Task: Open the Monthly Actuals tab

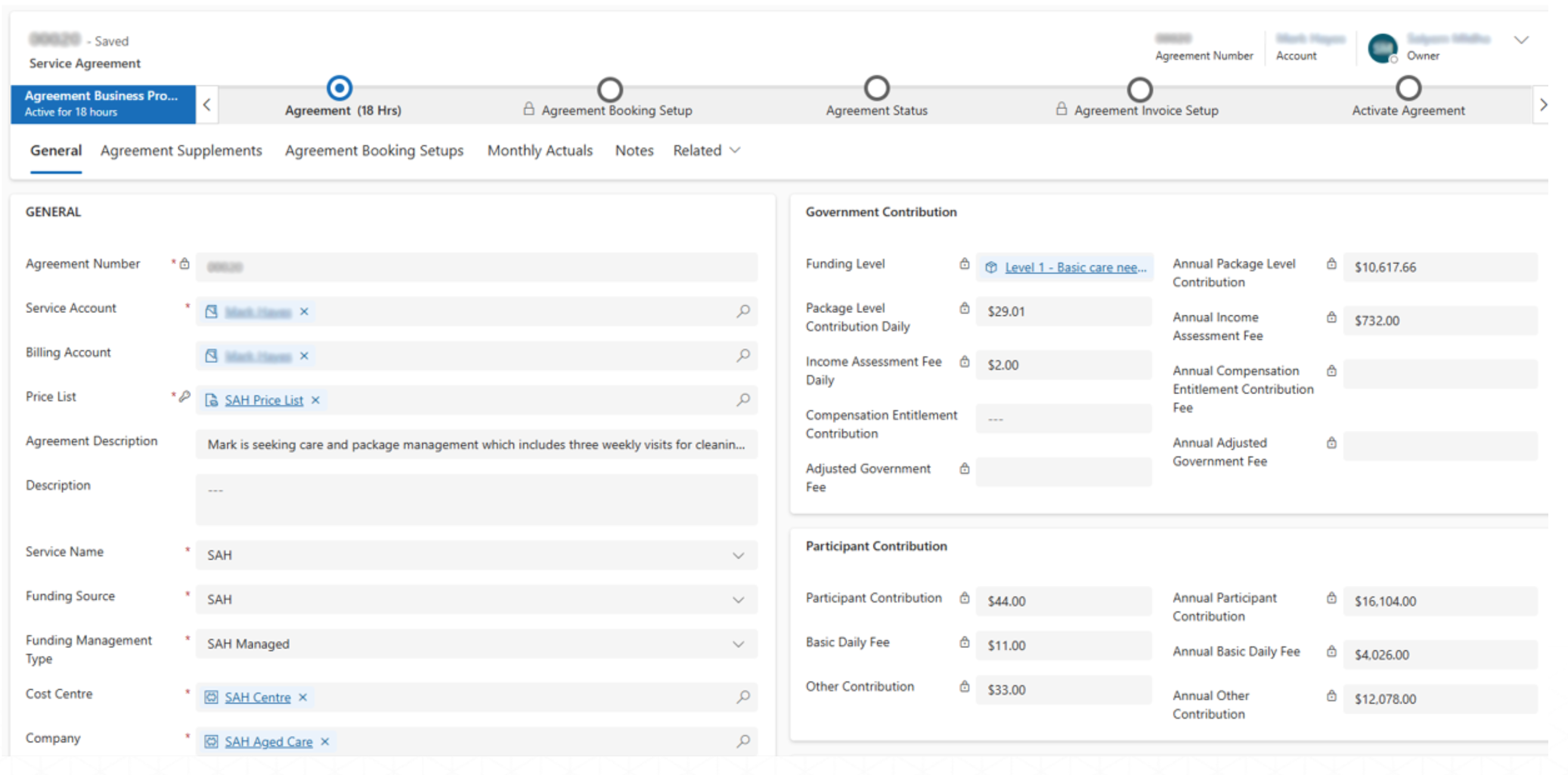Action: 540,150
